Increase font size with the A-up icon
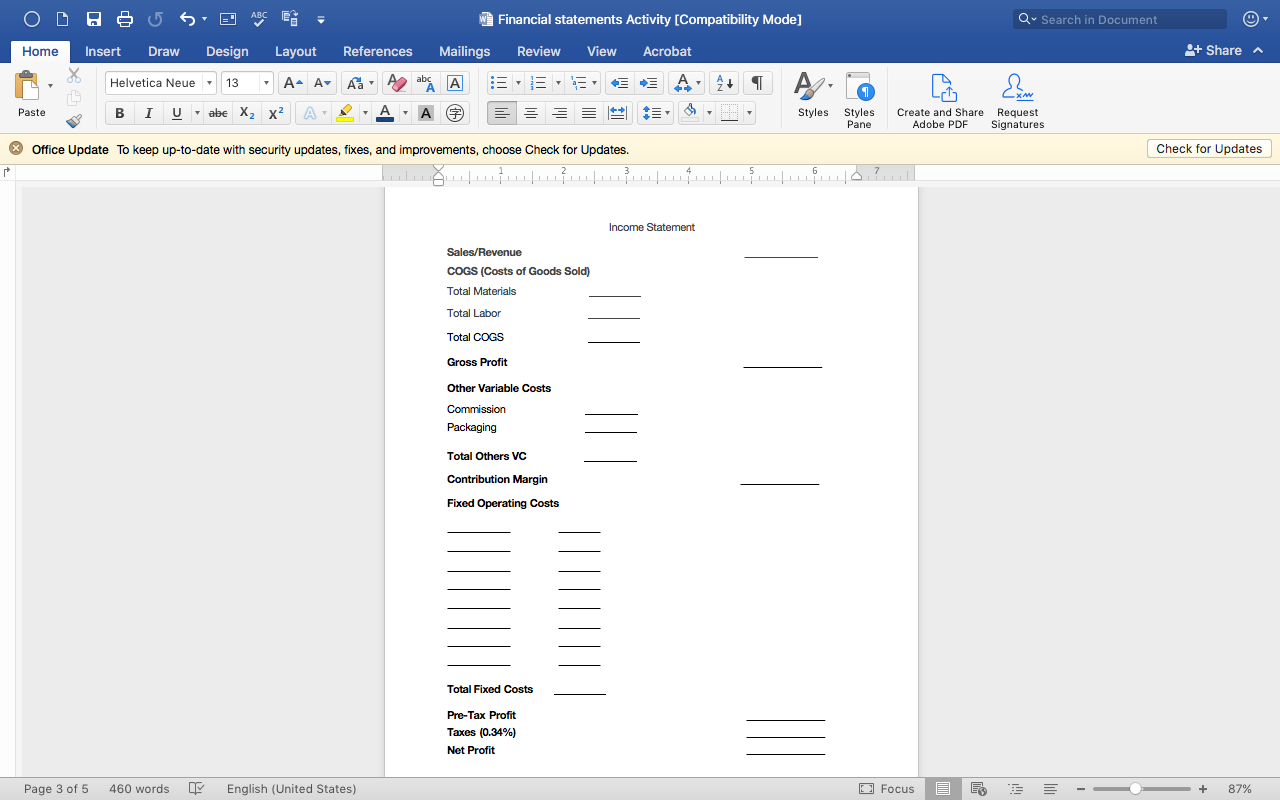 pos(292,83)
